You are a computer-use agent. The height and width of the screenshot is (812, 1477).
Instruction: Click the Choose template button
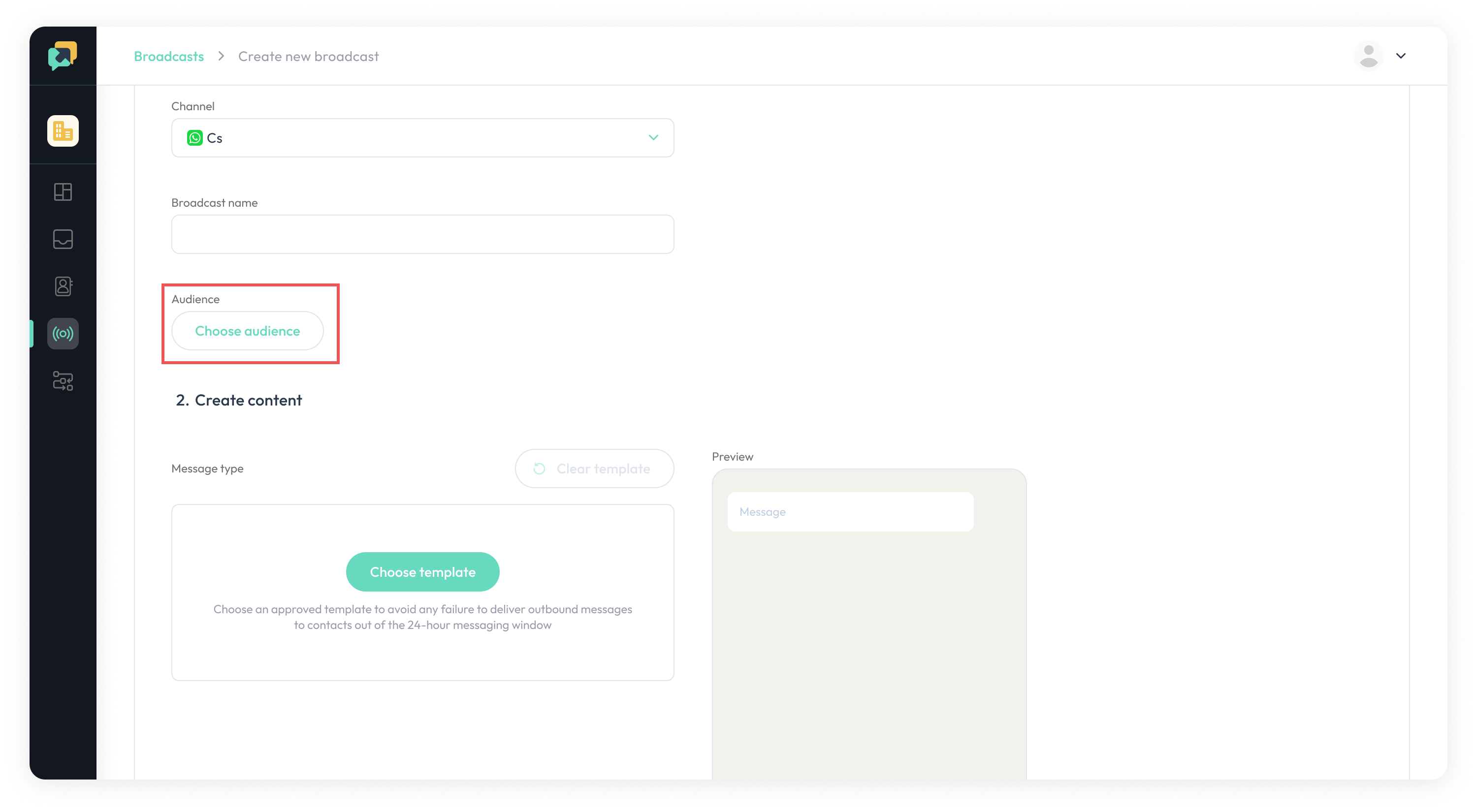click(423, 571)
